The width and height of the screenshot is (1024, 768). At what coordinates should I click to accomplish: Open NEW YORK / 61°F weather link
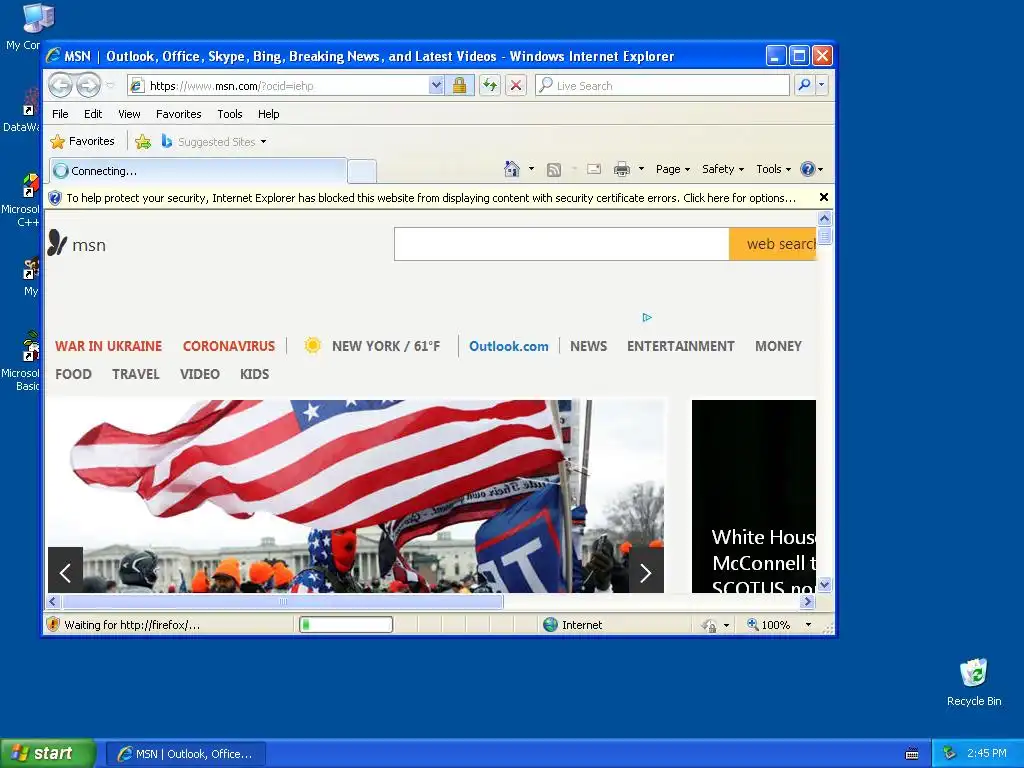[386, 346]
